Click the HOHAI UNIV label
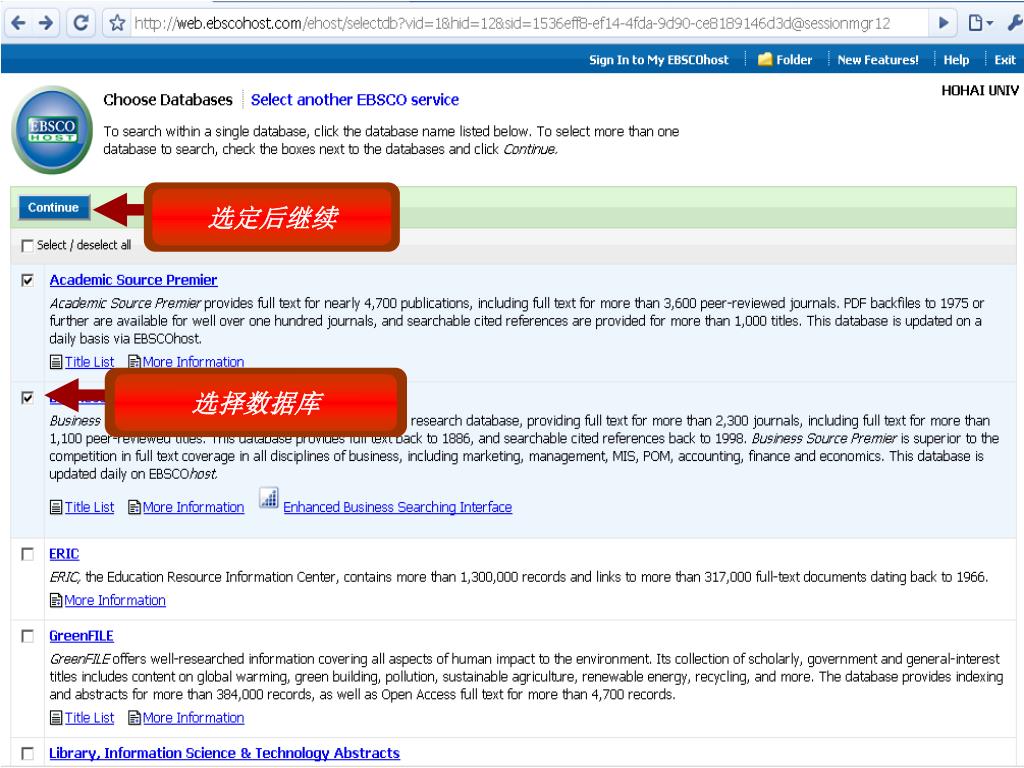The width and height of the screenshot is (1024, 768). coord(980,91)
